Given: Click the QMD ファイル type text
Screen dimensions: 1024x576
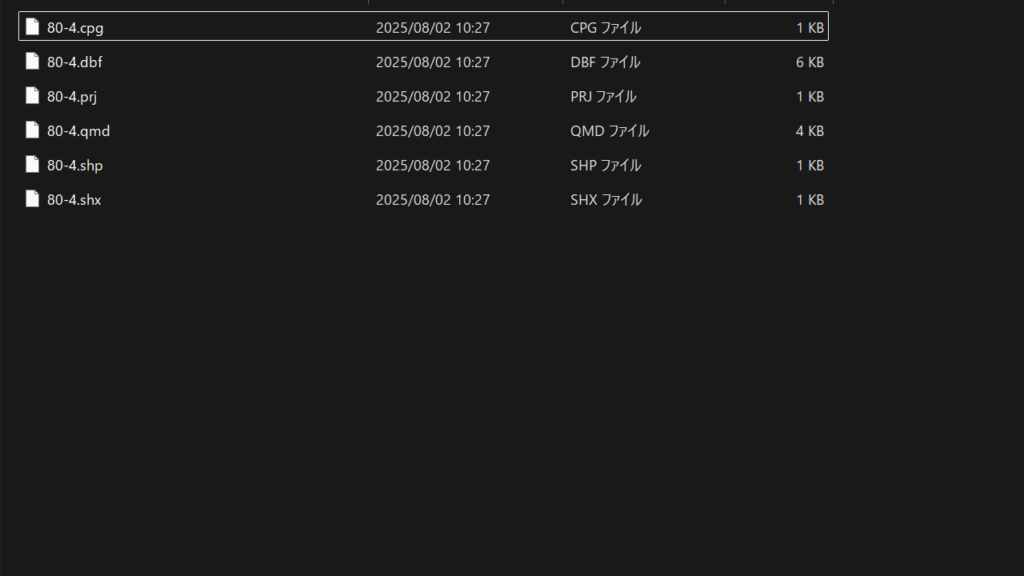Looking at the screenshot, I should [x=609, y=131].
